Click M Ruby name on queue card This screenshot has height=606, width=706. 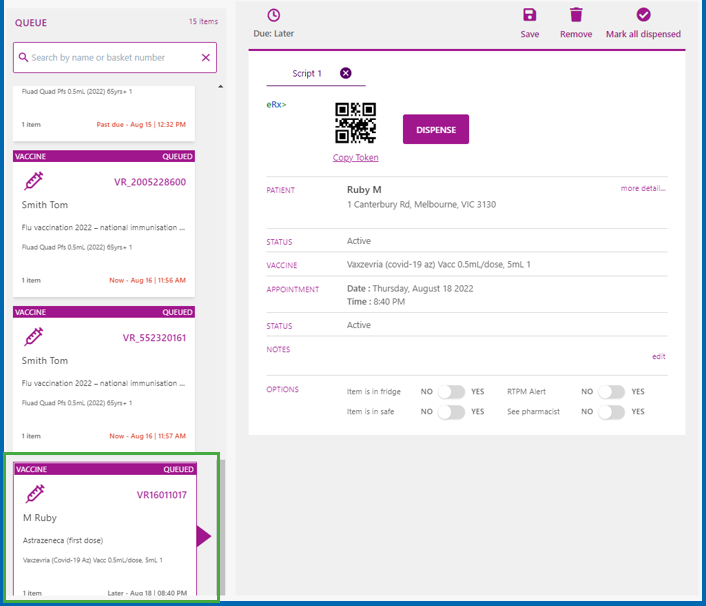(40, 518)
